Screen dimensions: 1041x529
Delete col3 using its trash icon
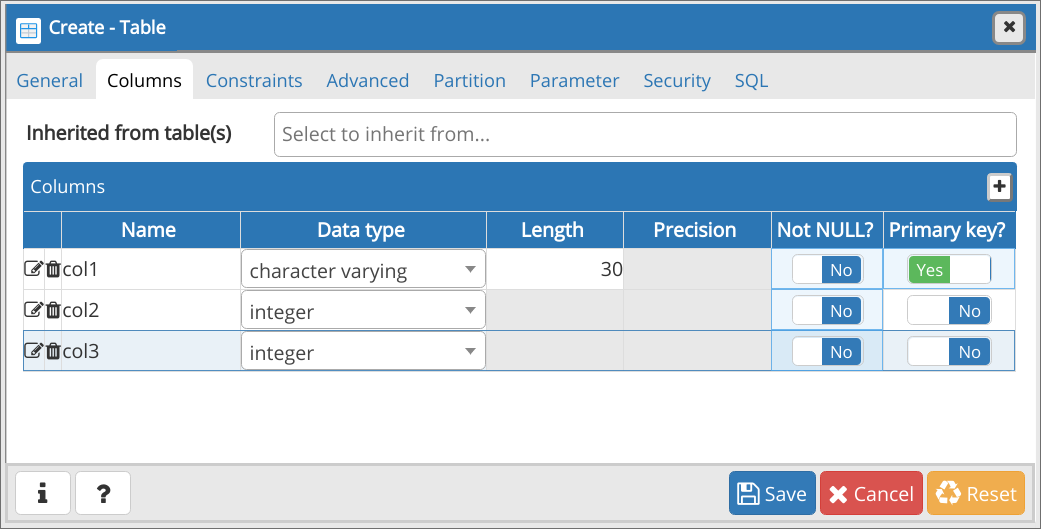pos(53,351)
